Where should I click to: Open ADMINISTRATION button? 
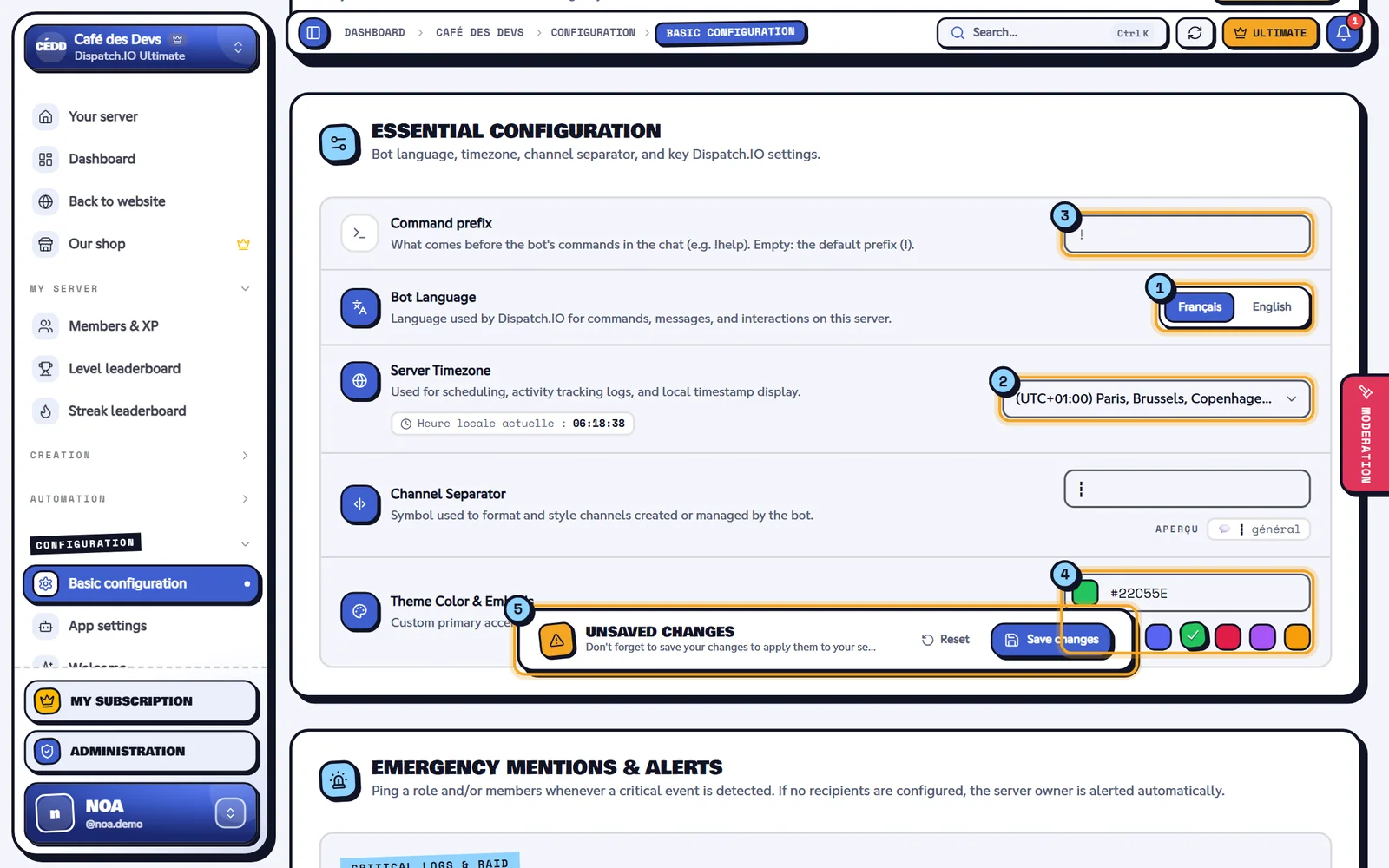coord(142,752)
